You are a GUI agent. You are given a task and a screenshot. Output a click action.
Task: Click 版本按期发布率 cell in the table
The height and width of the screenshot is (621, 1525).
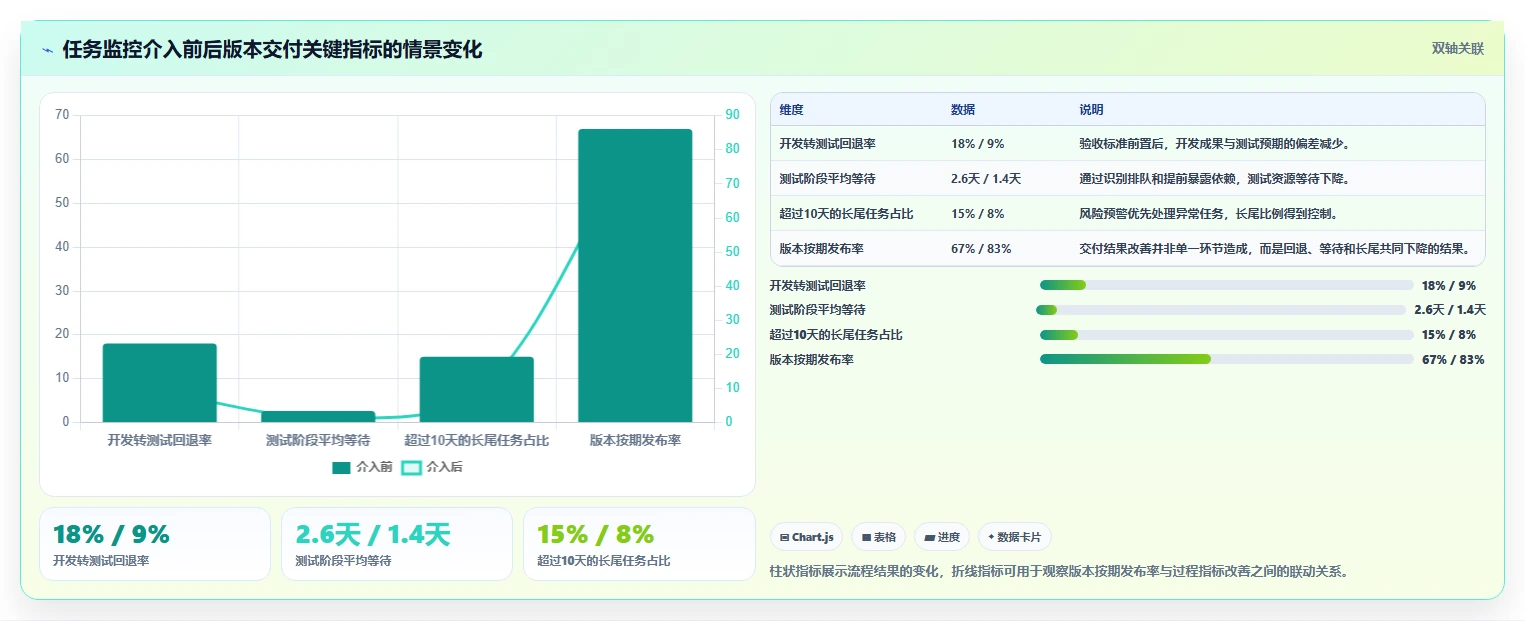pos(821,249)
